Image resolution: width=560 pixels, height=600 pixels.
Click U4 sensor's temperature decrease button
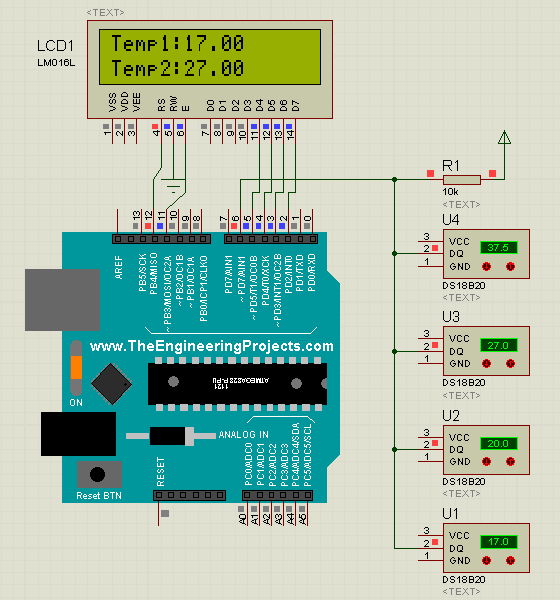[487, 266]
